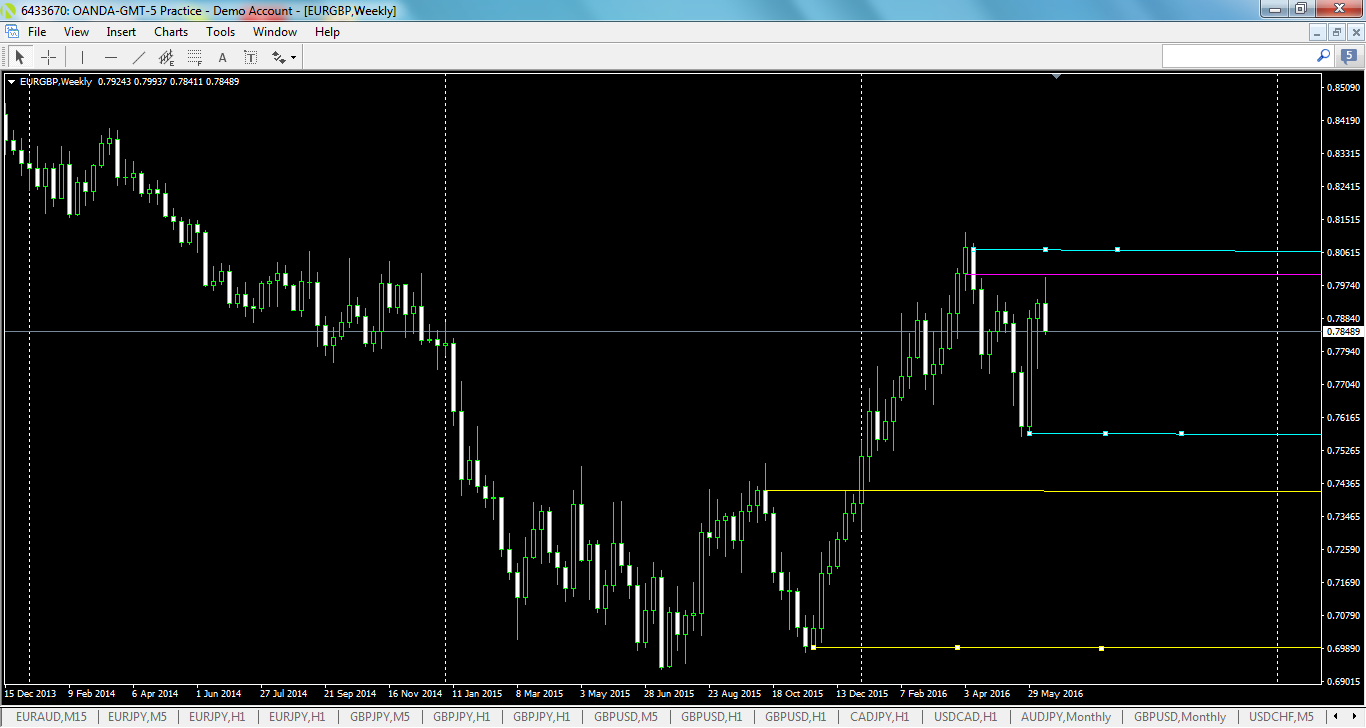This screenshot has width=1366, height=728.
Task: Select the Equidistant Channel tool
Action: coord(166,57)
